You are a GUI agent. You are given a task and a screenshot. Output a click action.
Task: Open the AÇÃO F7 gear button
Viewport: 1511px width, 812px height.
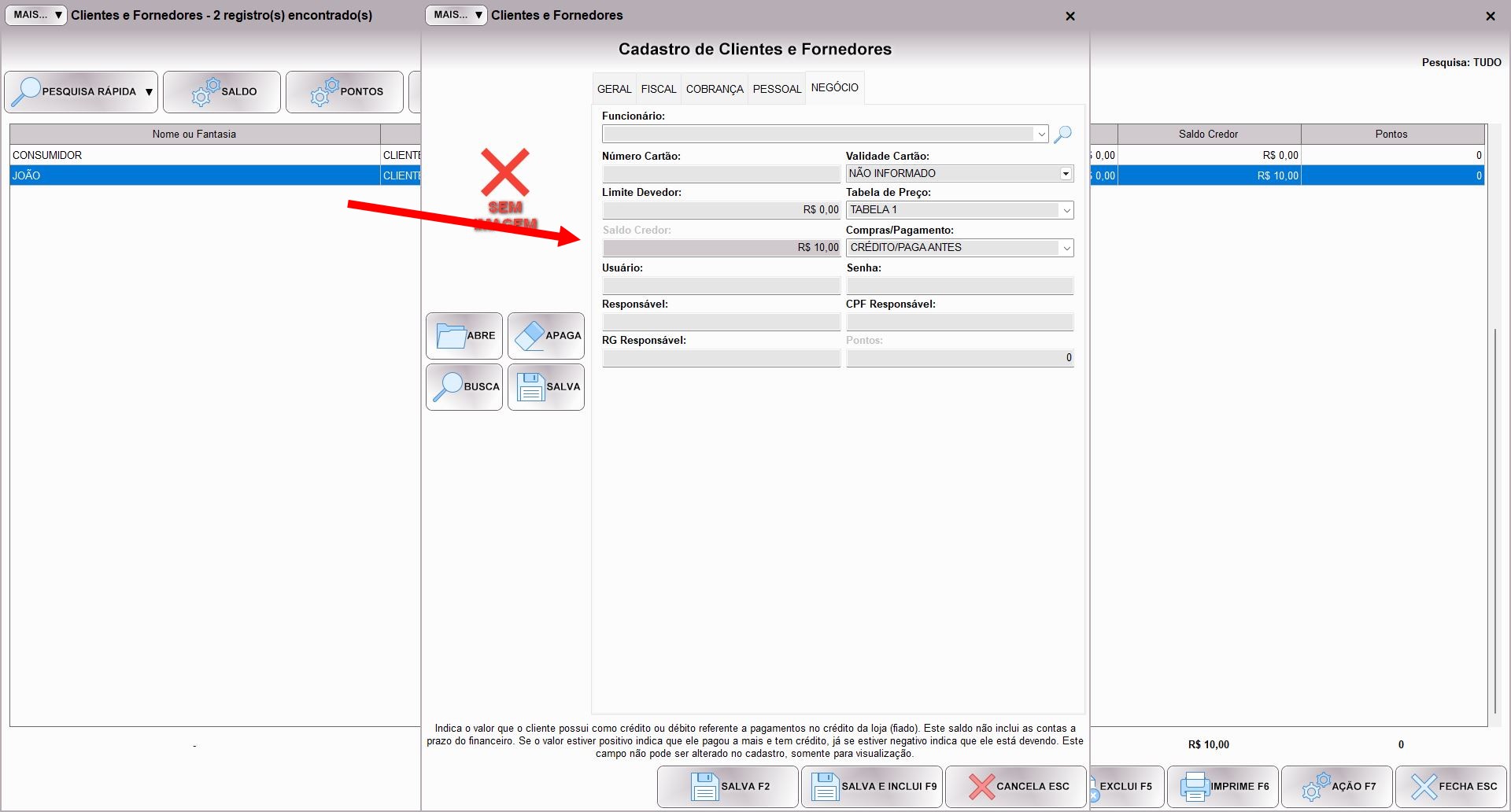click(1337, 786)
